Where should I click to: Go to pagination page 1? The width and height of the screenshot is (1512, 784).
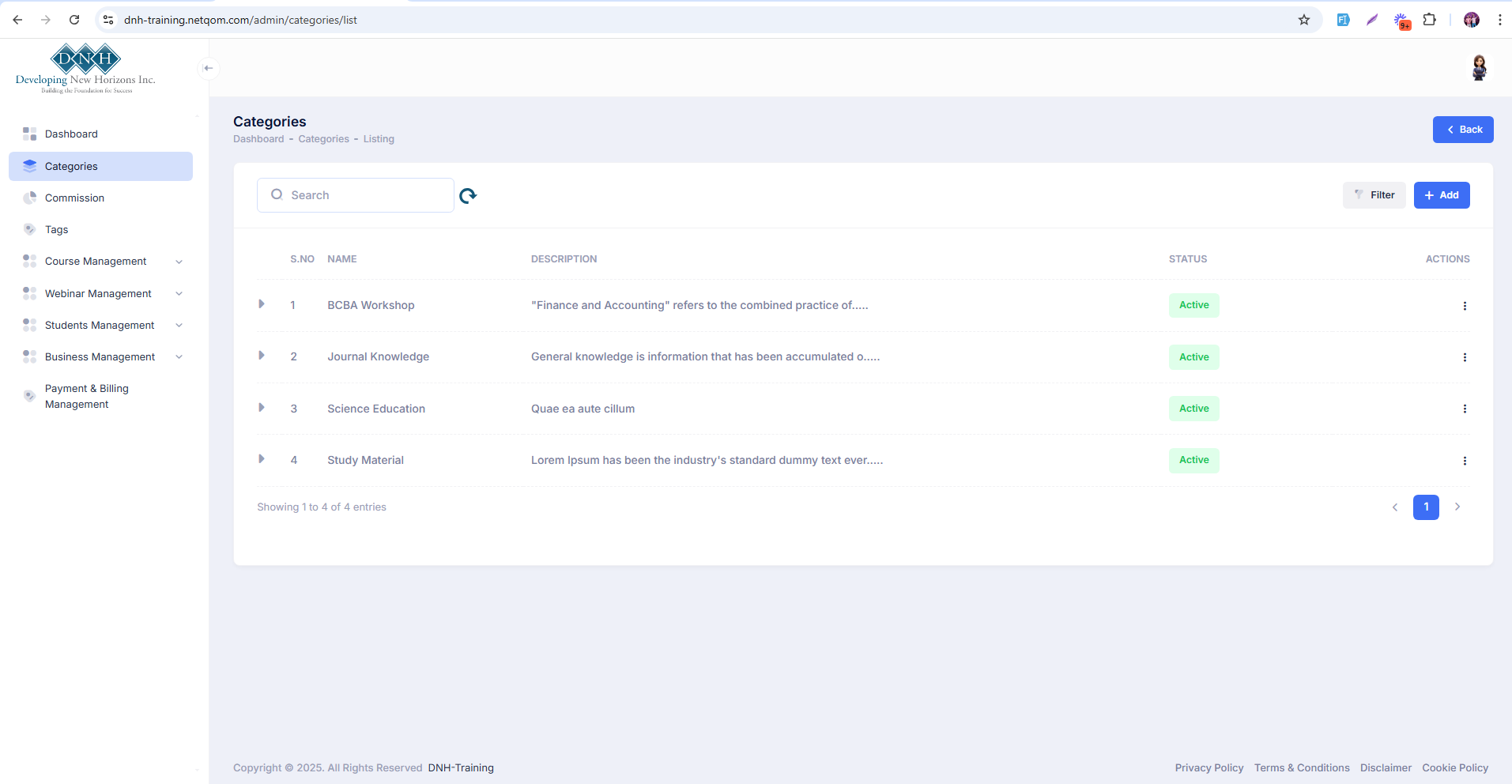pos(1426,507)
